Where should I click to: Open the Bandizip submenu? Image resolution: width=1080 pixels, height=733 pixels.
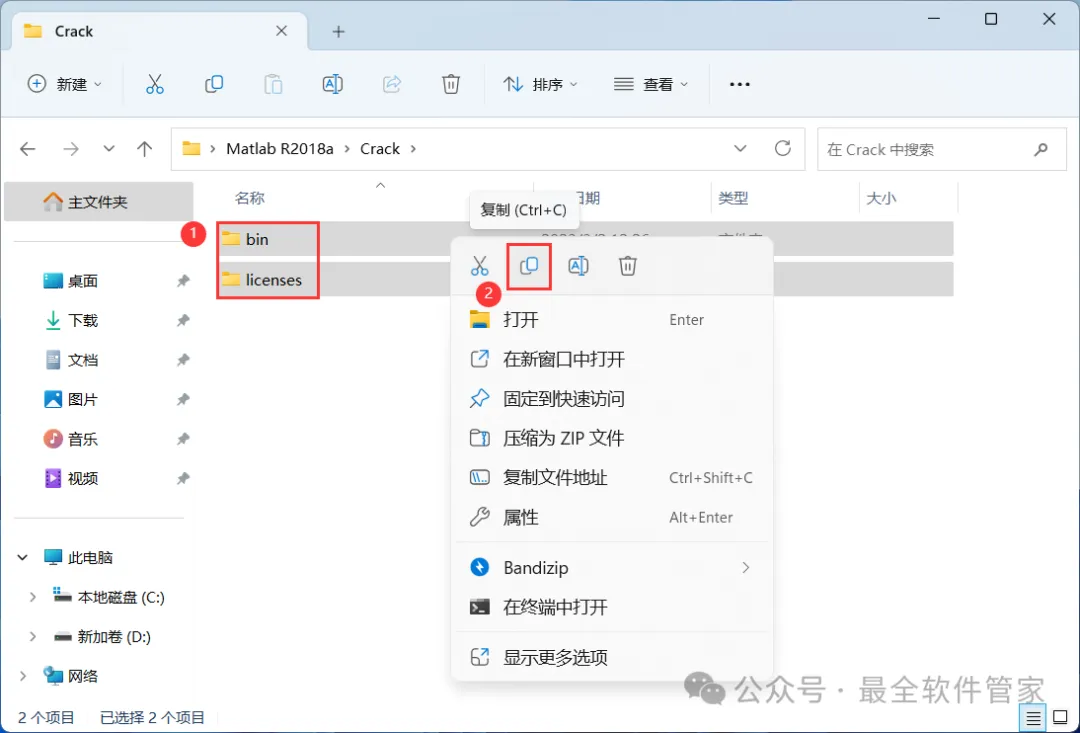[612, 568]
